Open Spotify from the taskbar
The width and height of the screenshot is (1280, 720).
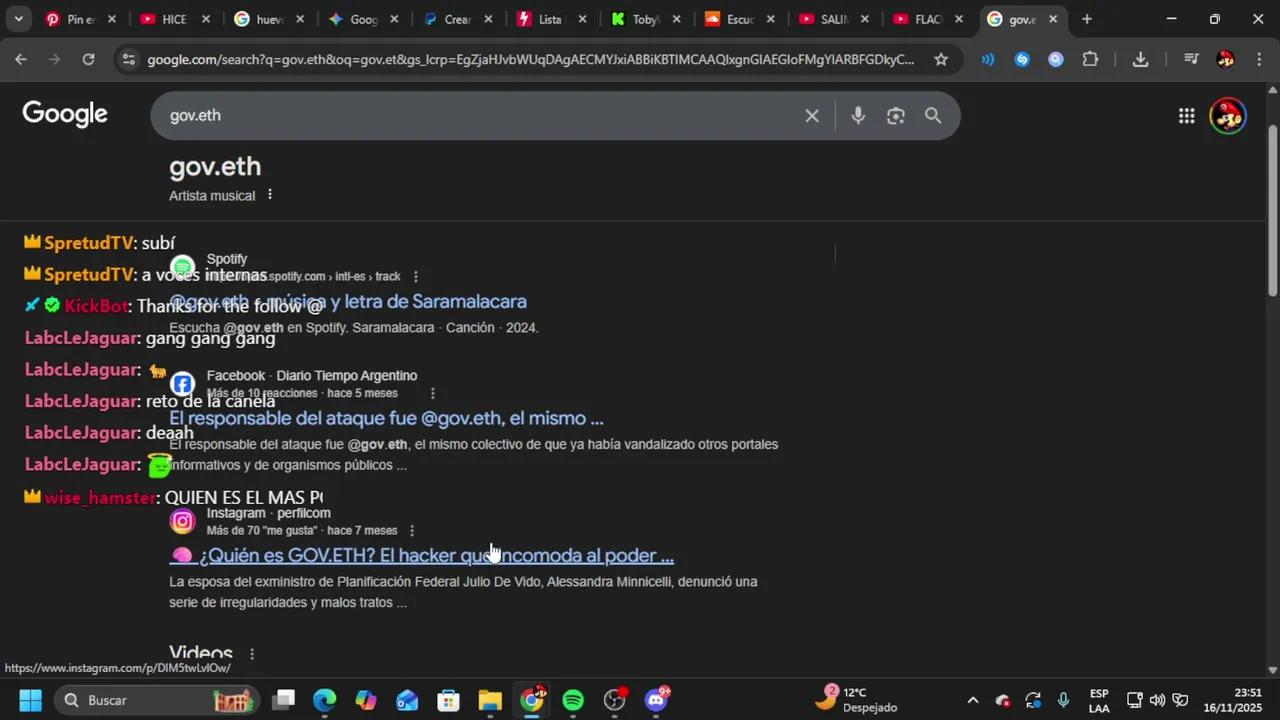coord(573,700)
